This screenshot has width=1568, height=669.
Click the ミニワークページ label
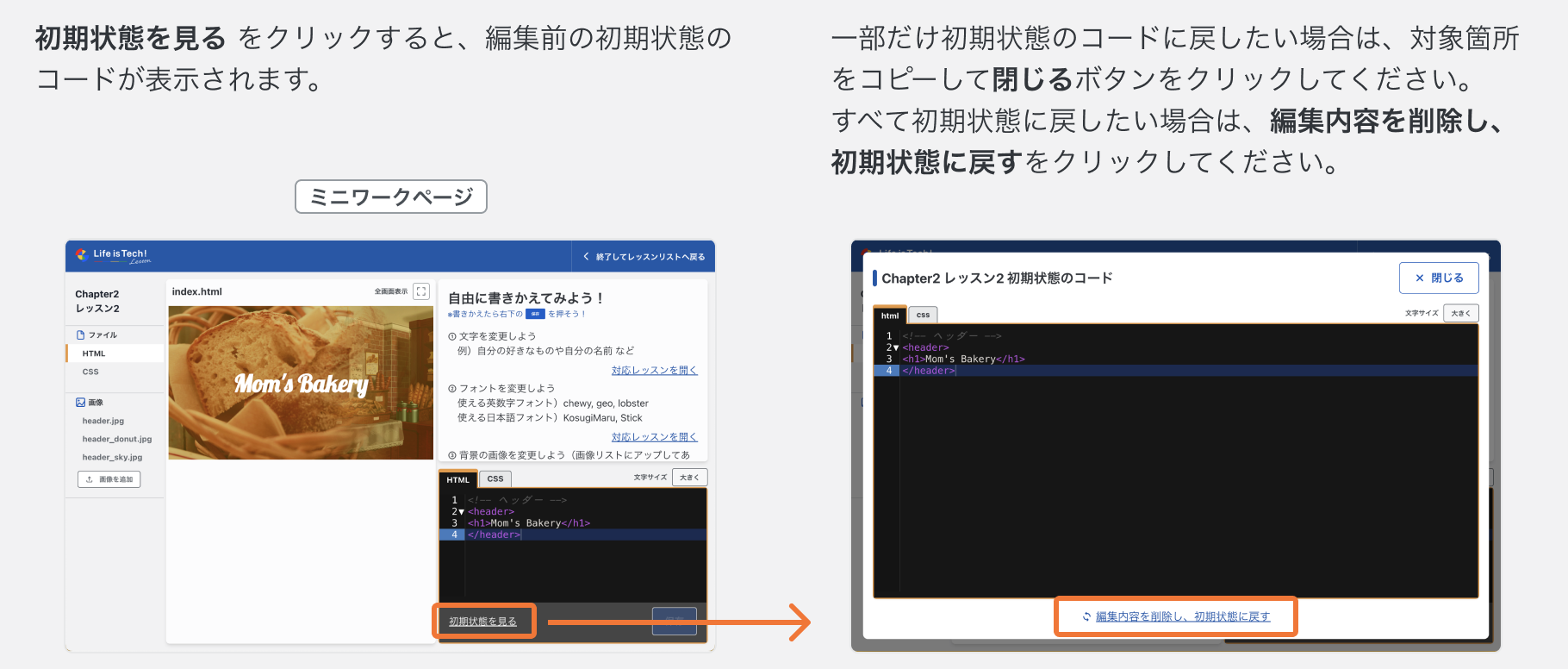(391, 197)
